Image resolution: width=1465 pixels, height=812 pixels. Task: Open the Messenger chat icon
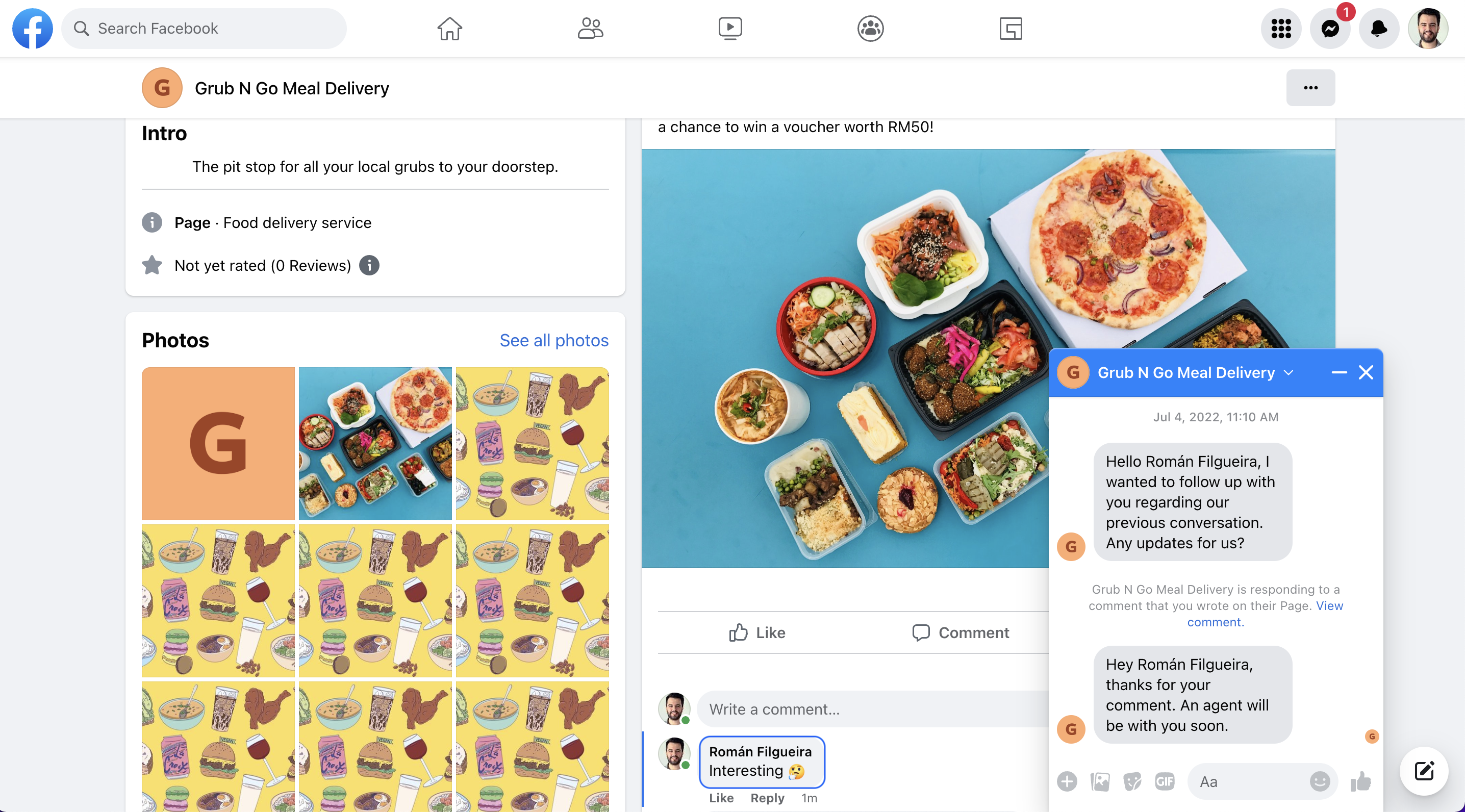tap(1330, 28)
